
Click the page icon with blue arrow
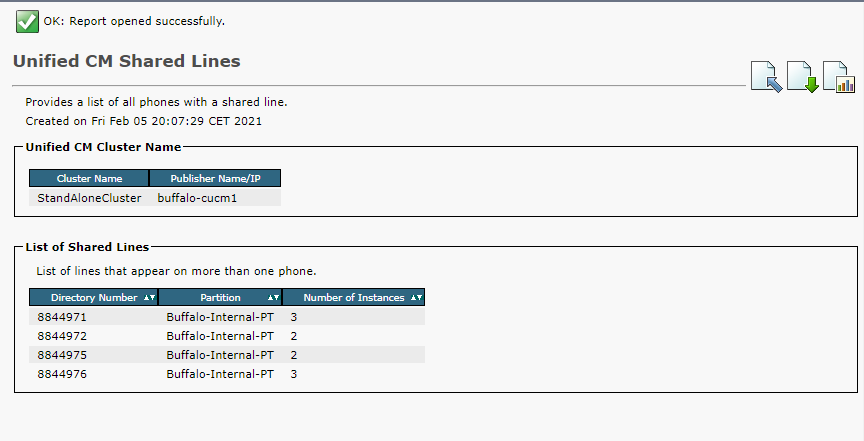point(767,77)
